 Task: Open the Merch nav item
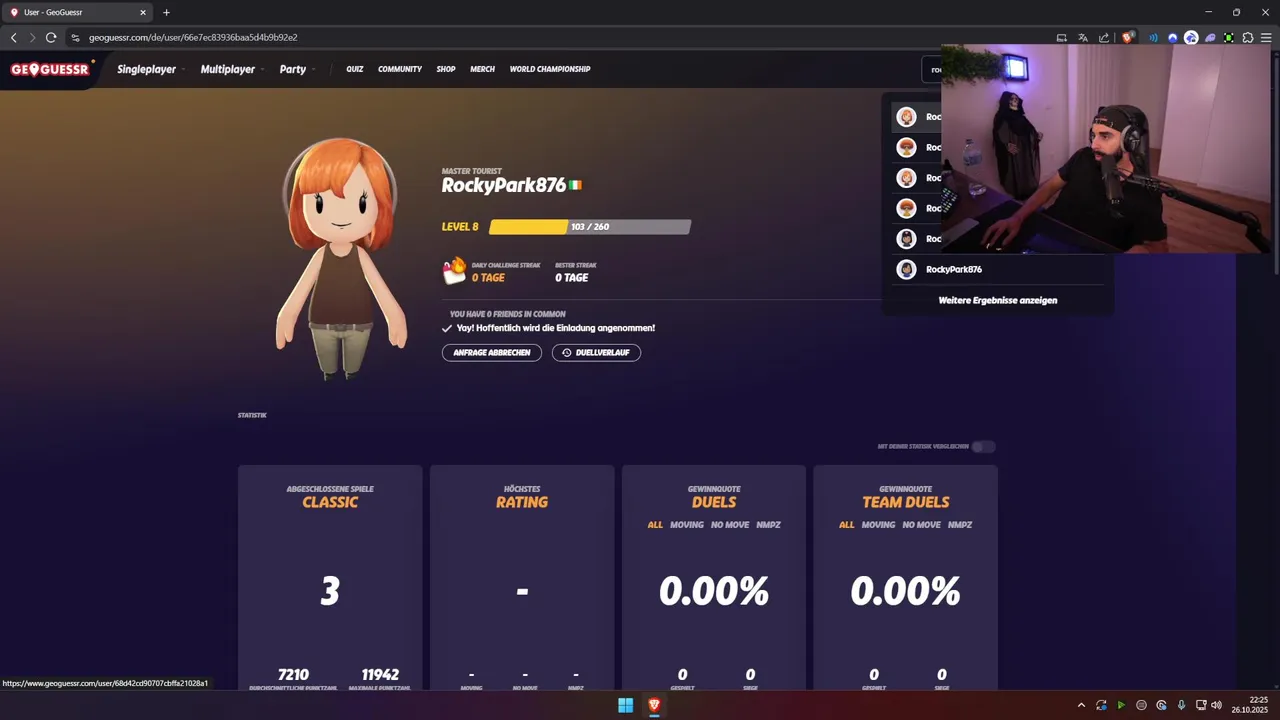[x=482, y=69]
